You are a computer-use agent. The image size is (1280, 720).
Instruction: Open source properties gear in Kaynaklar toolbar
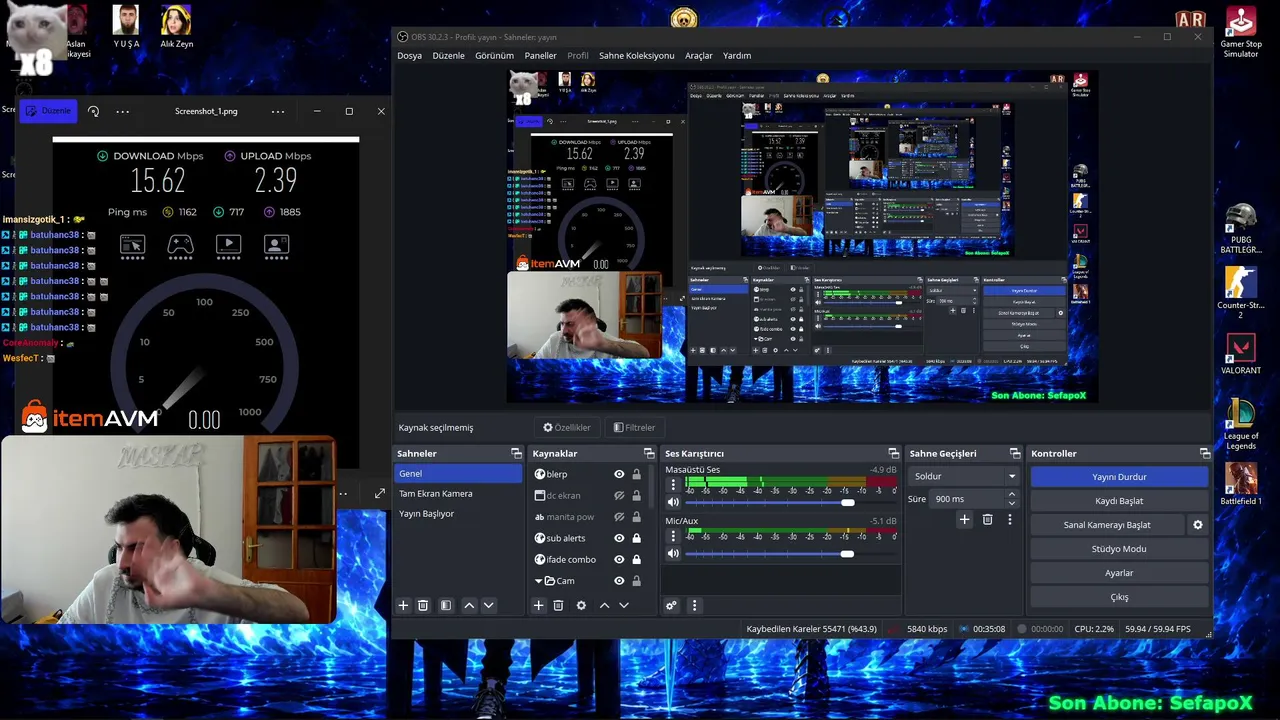click(581, 605)
